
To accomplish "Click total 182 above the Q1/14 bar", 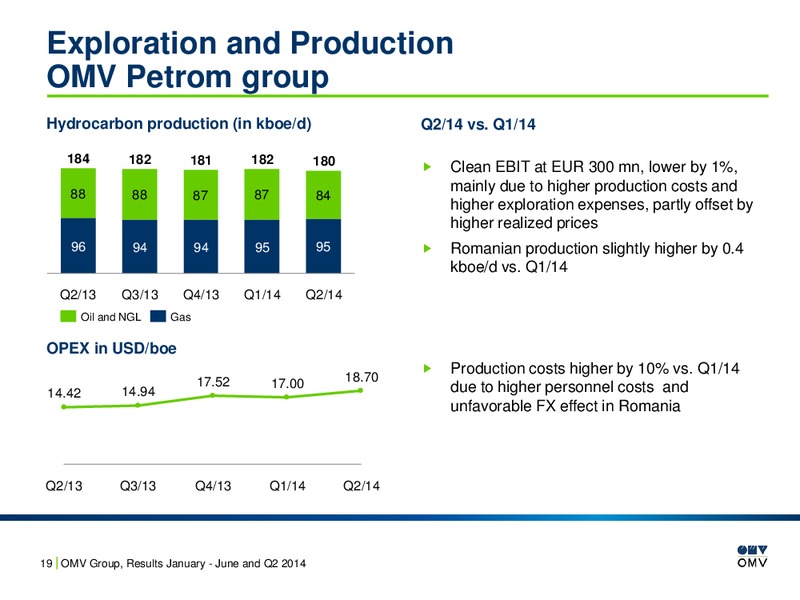I will tap(262, 159).
